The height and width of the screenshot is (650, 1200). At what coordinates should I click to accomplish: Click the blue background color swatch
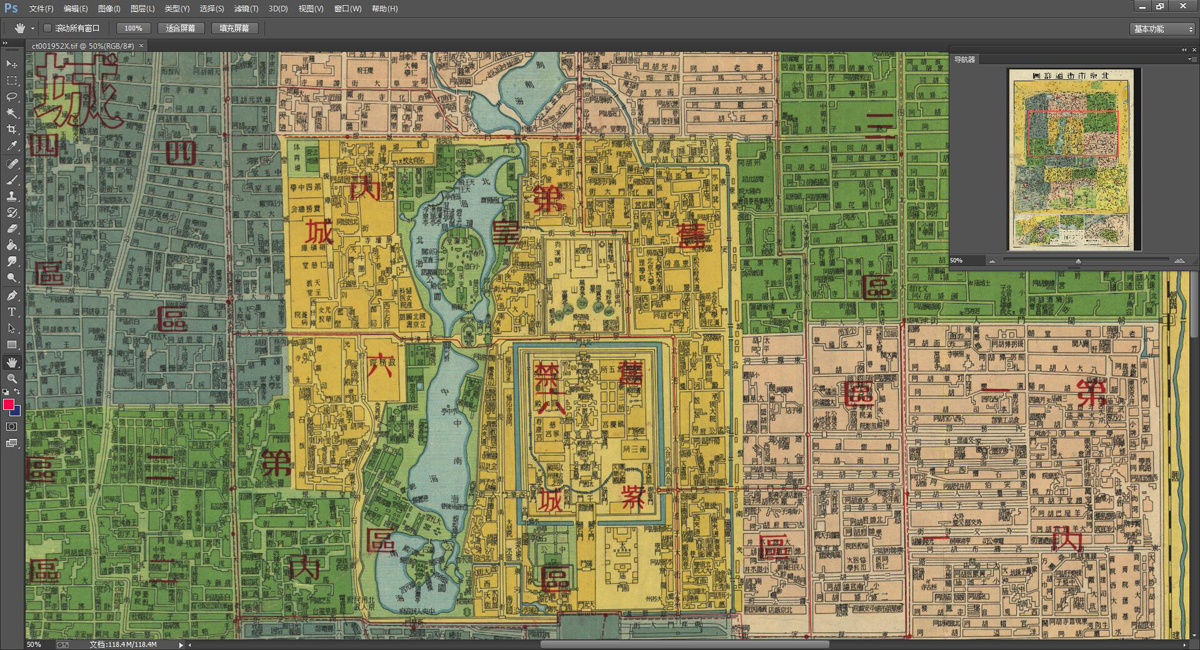tap(15, 410)
